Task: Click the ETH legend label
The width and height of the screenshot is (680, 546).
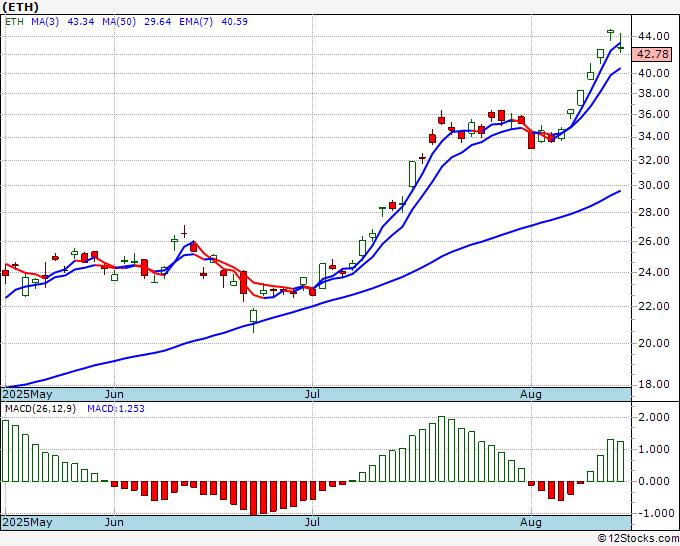Action: (14, 22)
